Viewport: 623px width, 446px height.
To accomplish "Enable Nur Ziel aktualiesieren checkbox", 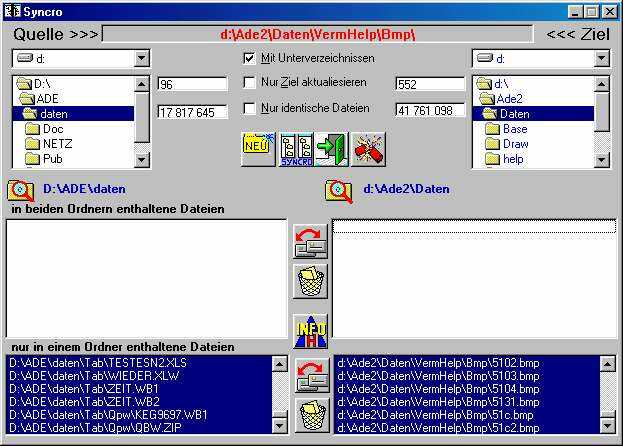I will [249, 83].
